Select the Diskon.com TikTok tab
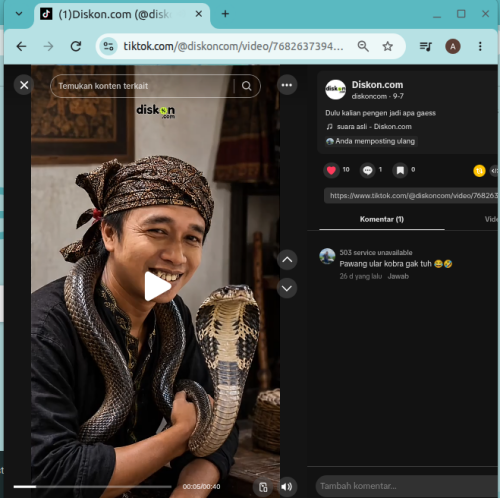Viewport: 500px width, 498px height. click(x=122, y=14)
